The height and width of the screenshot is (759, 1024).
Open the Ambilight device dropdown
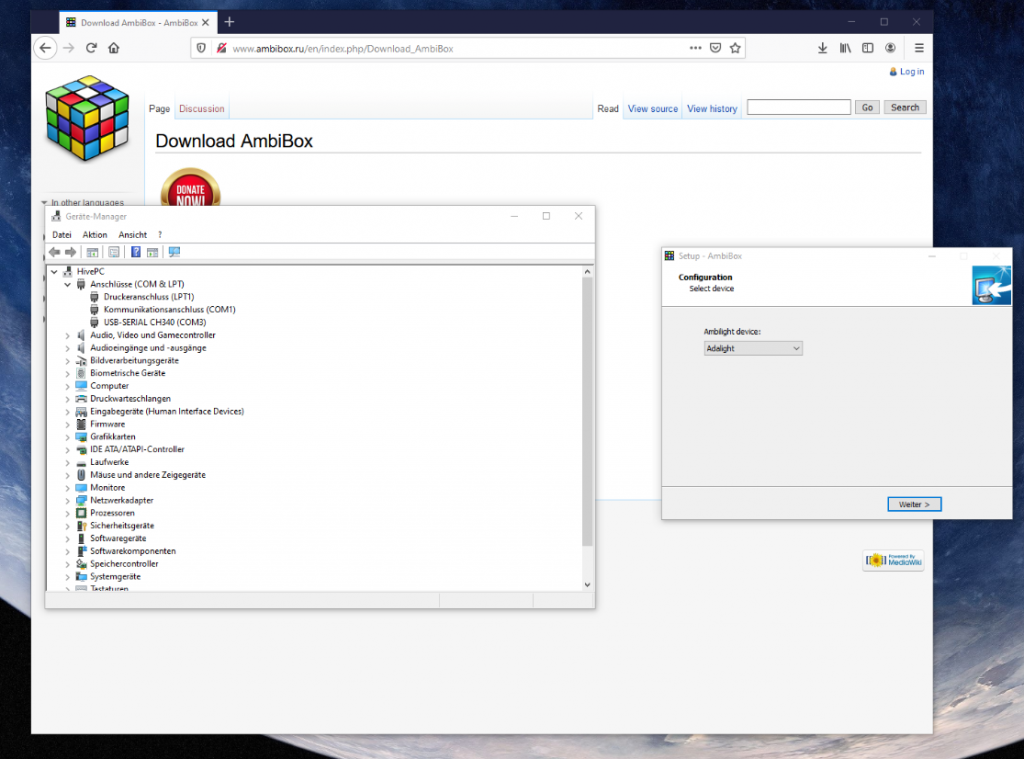click(x=753, y=348)
